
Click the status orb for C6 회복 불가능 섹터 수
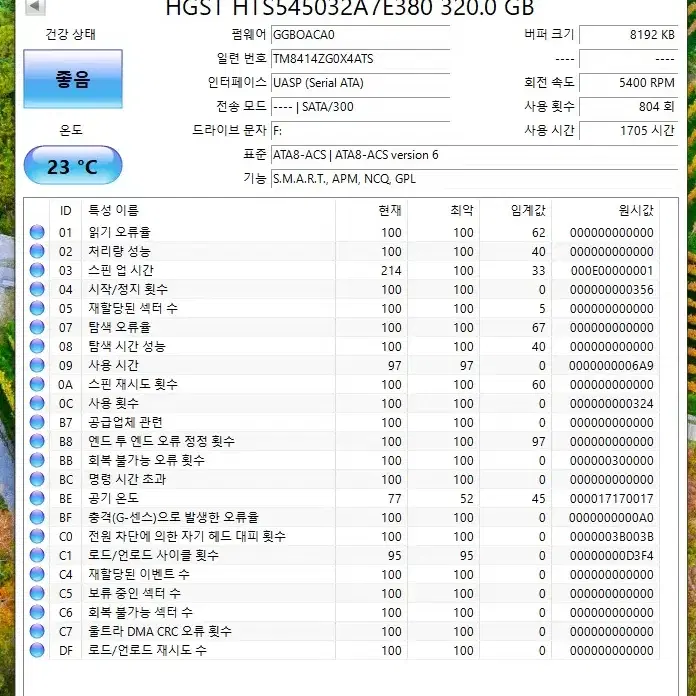(37, 612)
